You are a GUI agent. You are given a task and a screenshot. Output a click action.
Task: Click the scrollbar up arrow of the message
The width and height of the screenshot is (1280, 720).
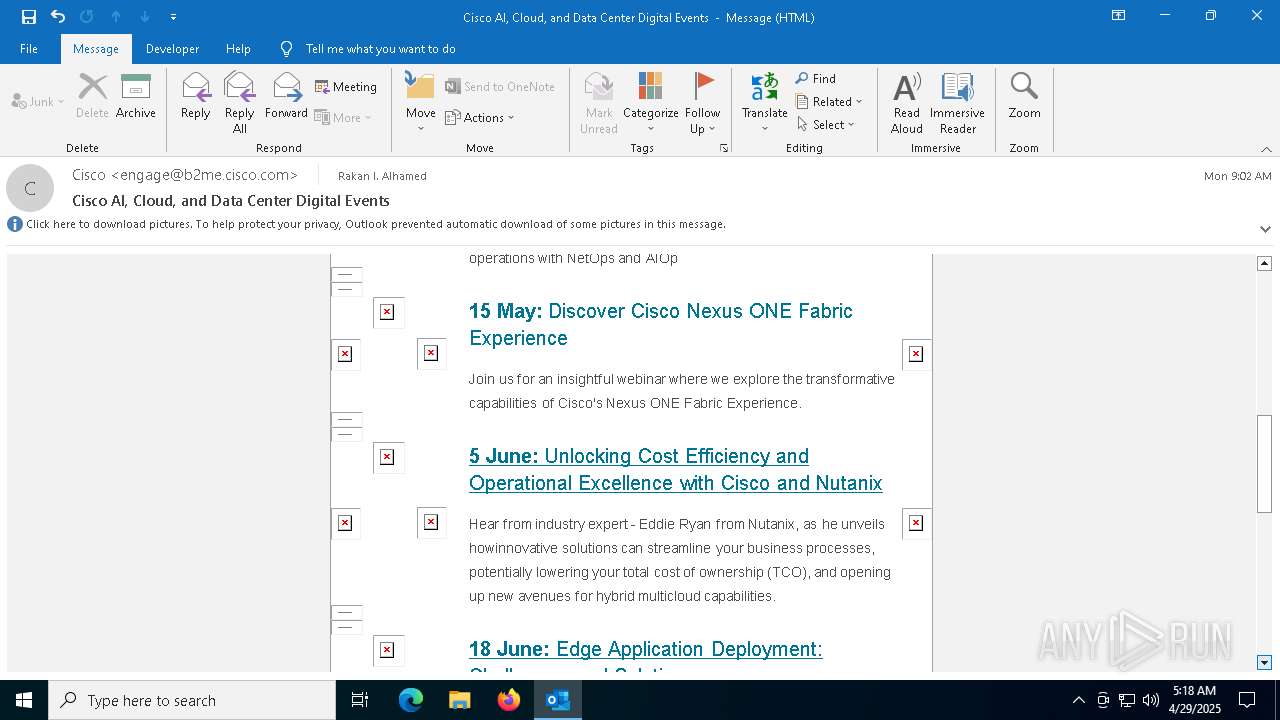pyautogui.click(x=1264, y=263)
